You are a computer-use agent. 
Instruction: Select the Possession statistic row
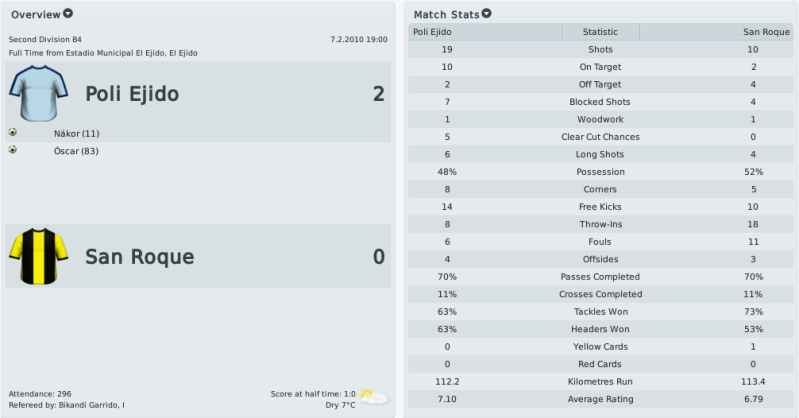click(600, 172)
